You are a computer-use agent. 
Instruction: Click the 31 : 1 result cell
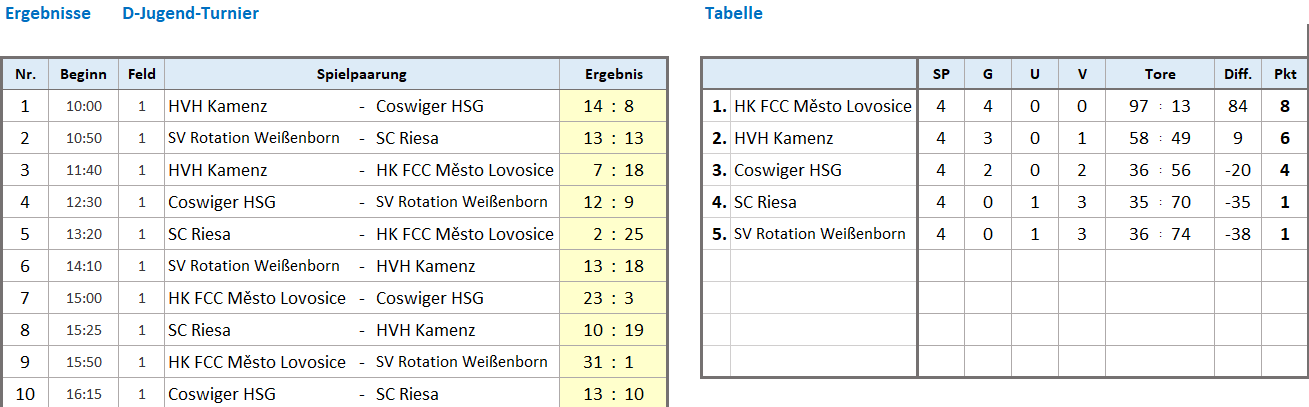613,362
